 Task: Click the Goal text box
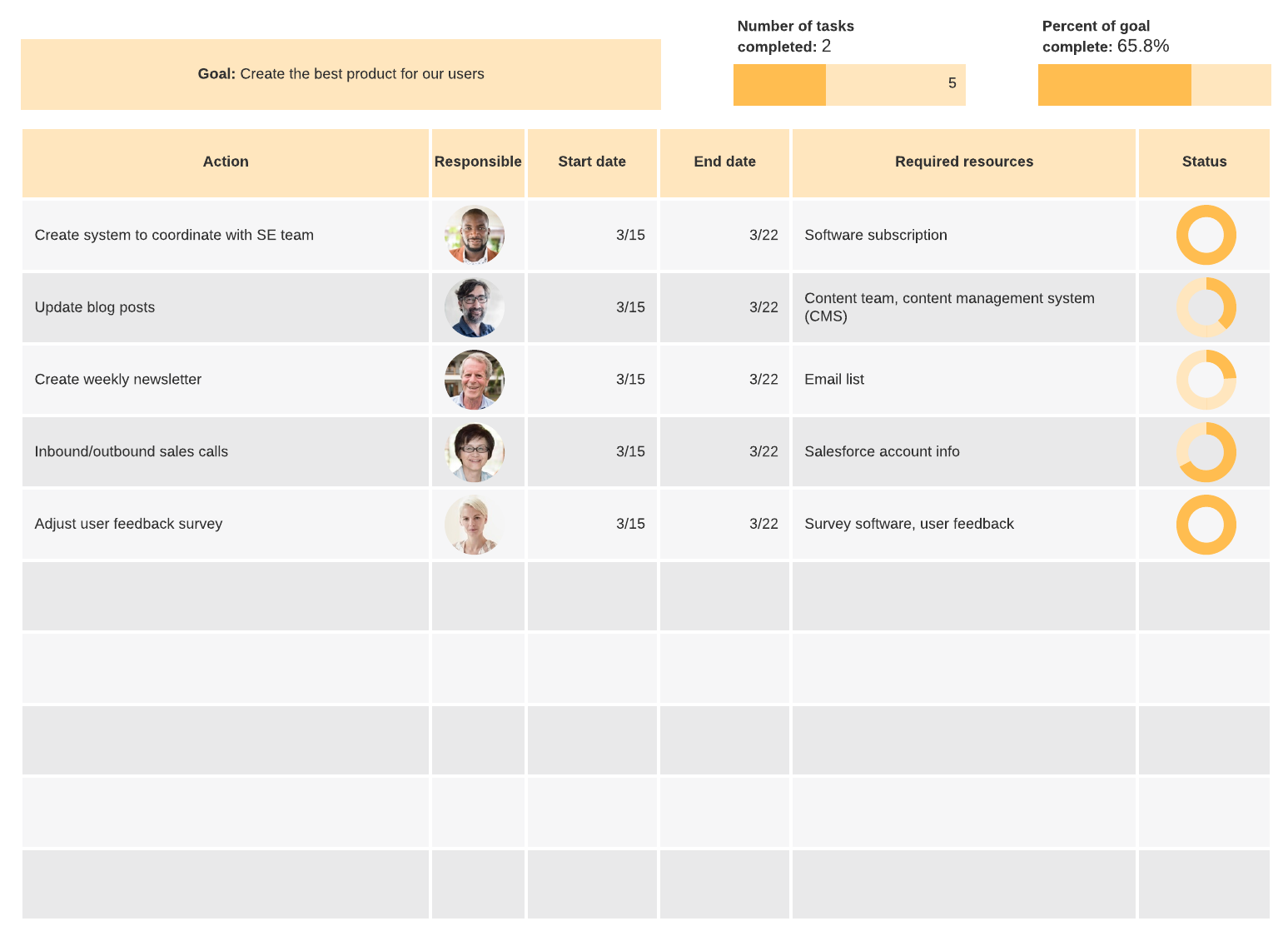coord(341,74)
